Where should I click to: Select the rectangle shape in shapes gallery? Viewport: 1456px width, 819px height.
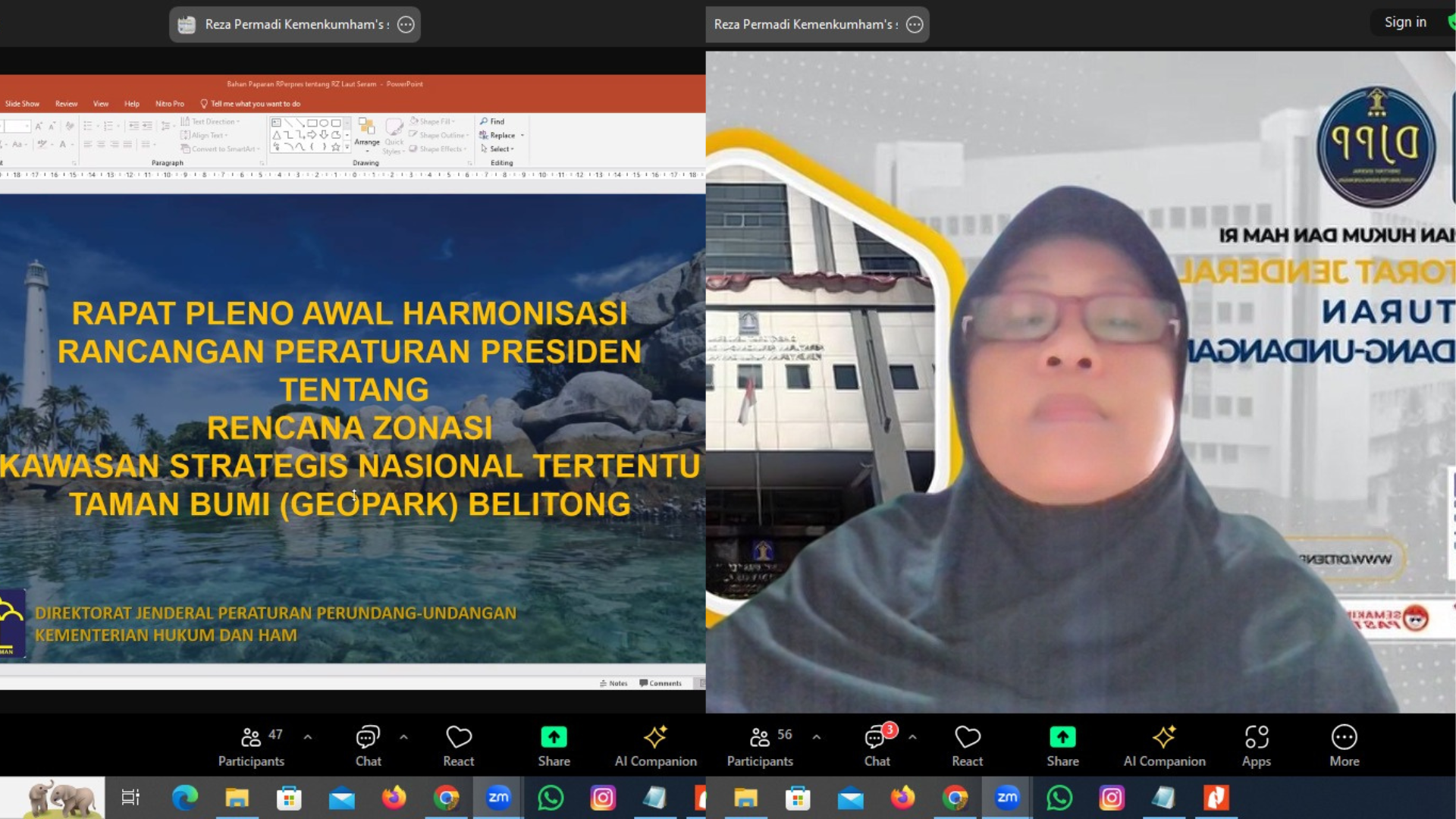coord(312,123)
